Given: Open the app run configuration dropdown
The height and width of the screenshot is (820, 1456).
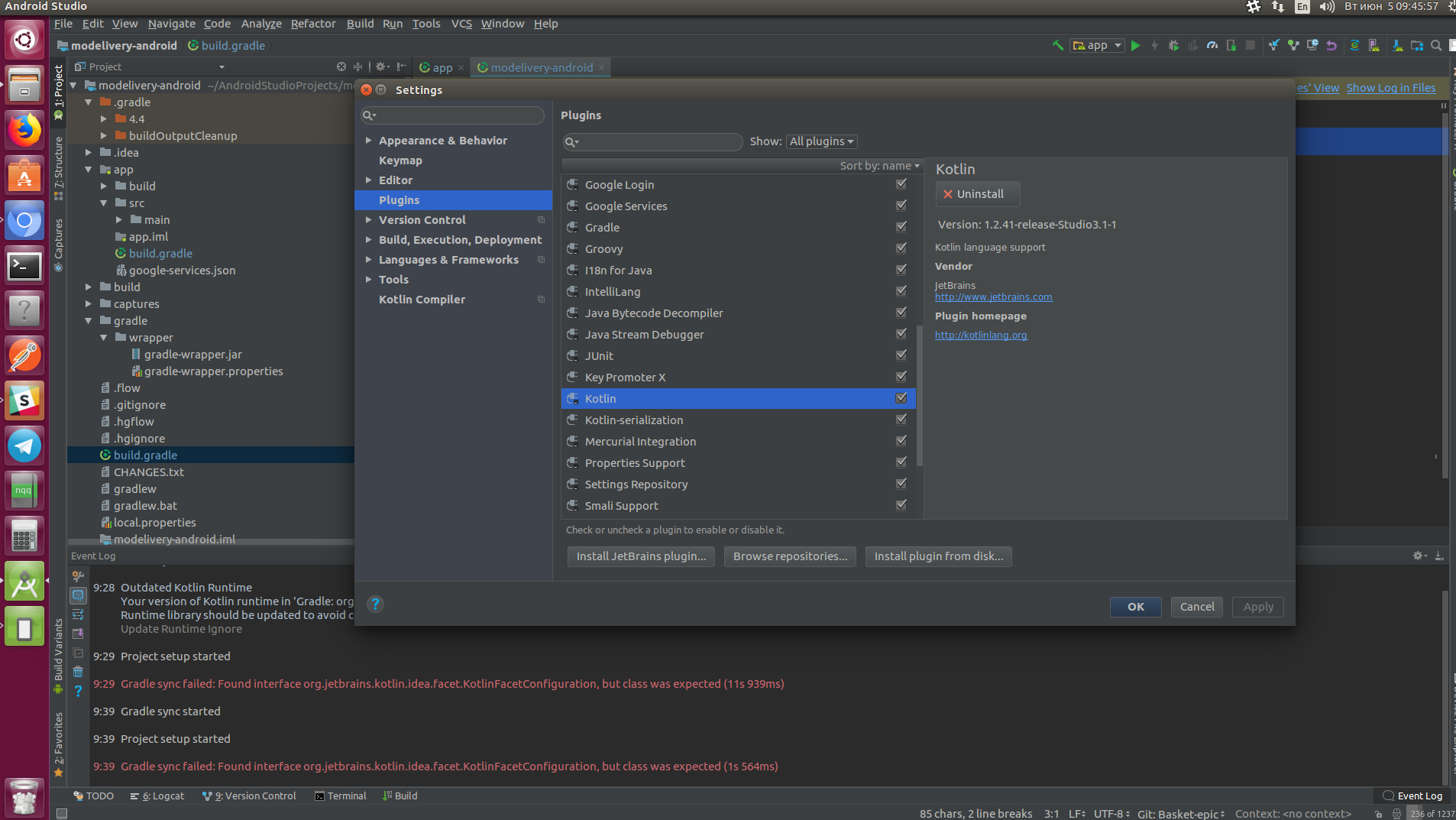Looking at the screenshot, I should [1097, 45].
